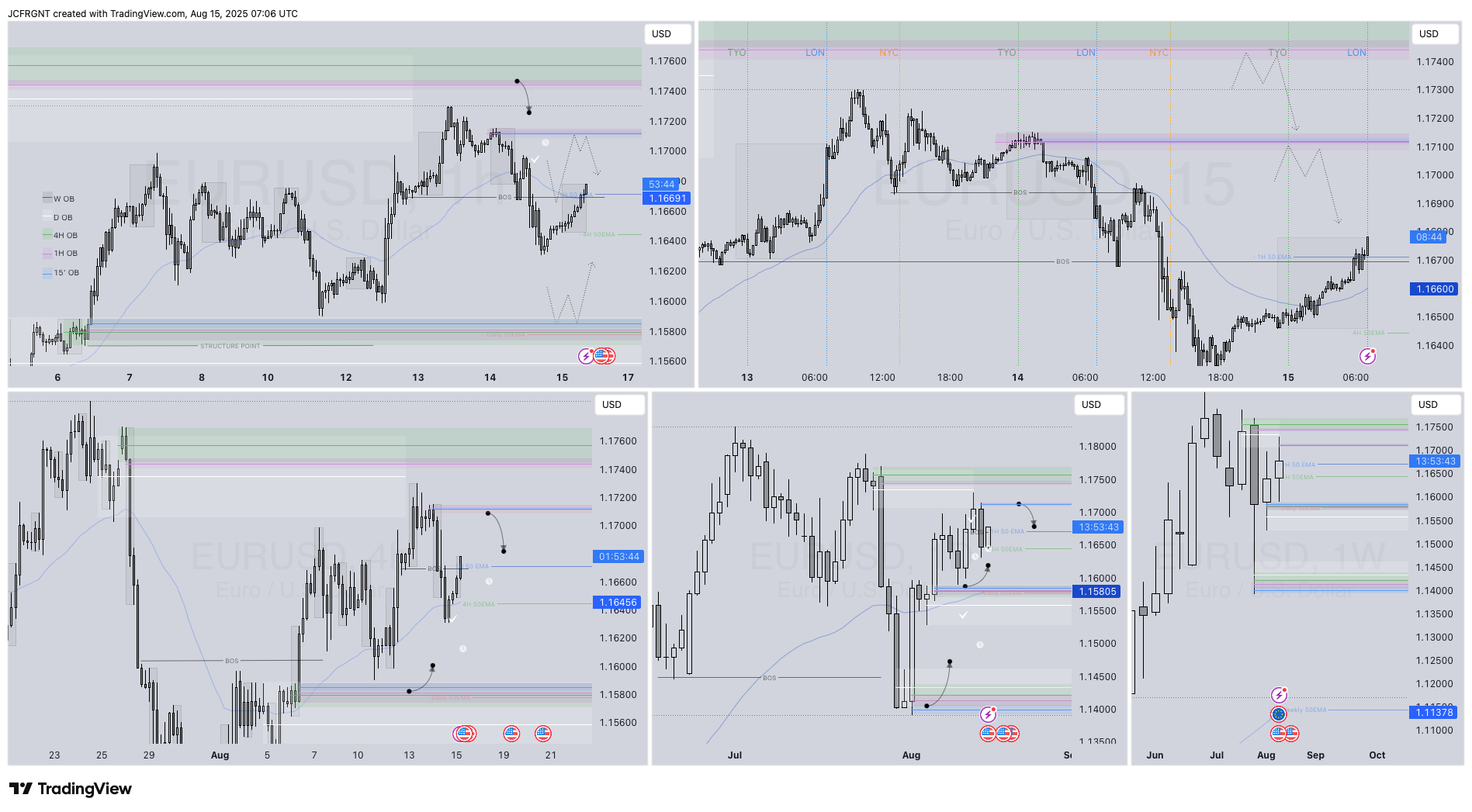Viewport: 1472px width, 812px height.
Task: Click the TradingView logo
Action: pyautogui.click(x=71, y=789)
